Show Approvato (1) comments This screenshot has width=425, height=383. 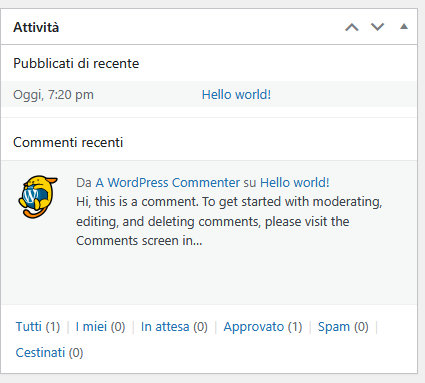tap(263, 327)
